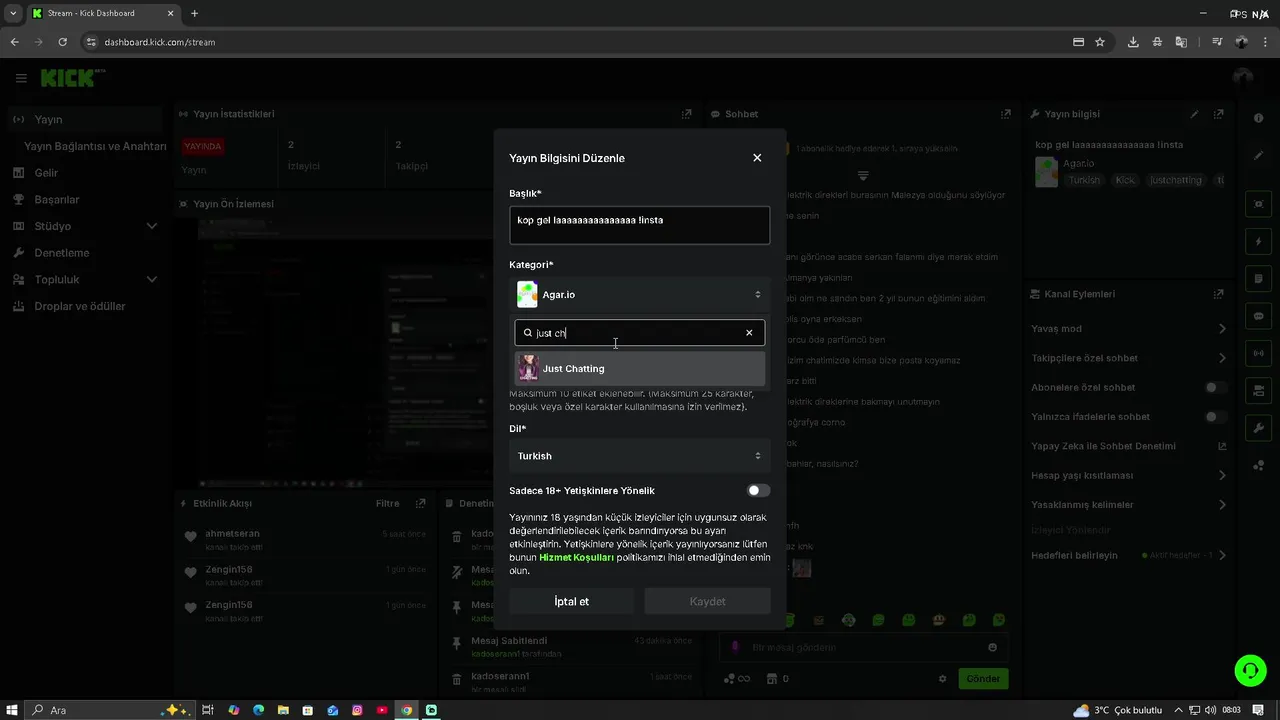This screenshot has height=720, width=1280.
Task: Open Instagram from taskbar
Action: [357, 710]
